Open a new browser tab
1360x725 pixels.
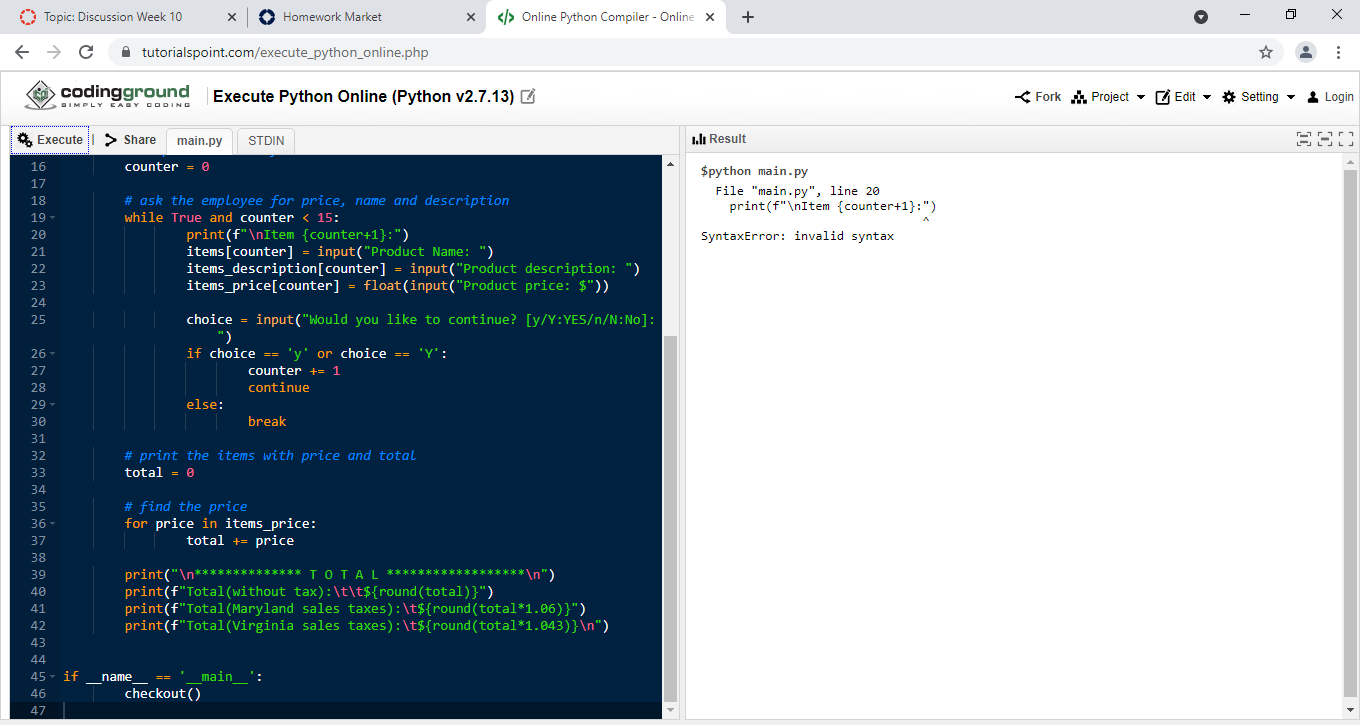[748, 17]
